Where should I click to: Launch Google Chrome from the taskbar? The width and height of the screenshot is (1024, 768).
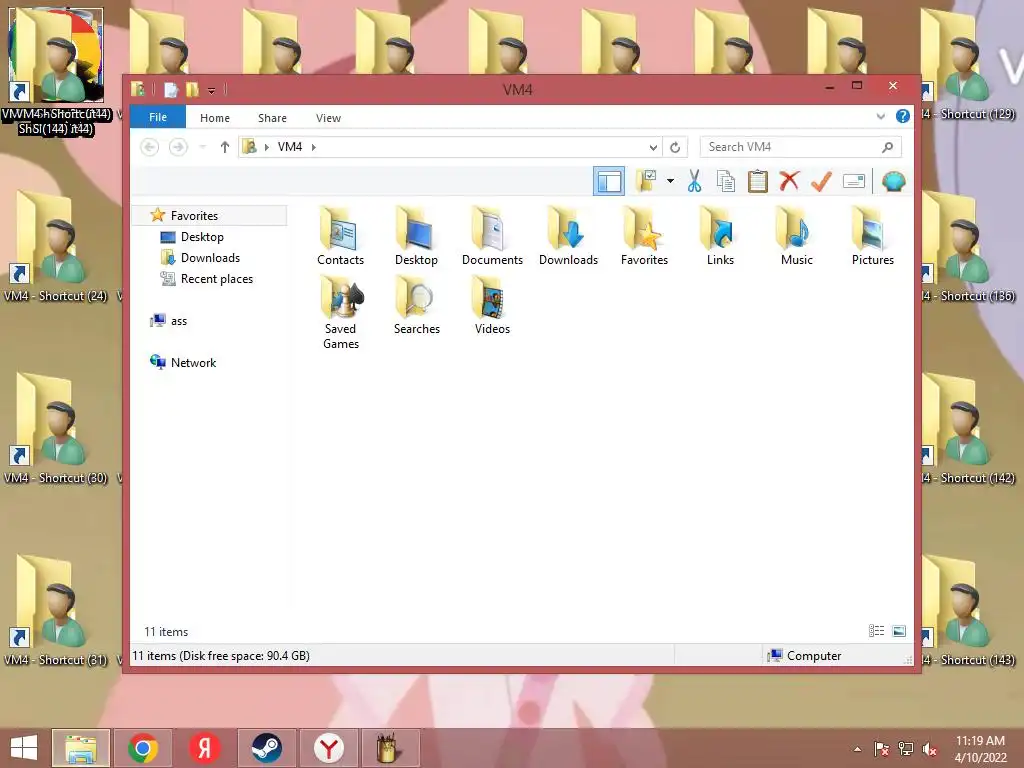143,748
